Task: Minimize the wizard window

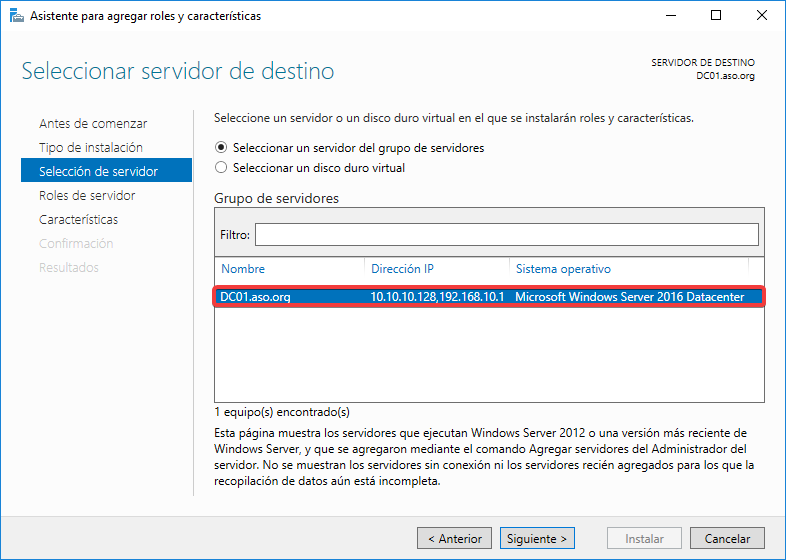Action: point(669,16)
